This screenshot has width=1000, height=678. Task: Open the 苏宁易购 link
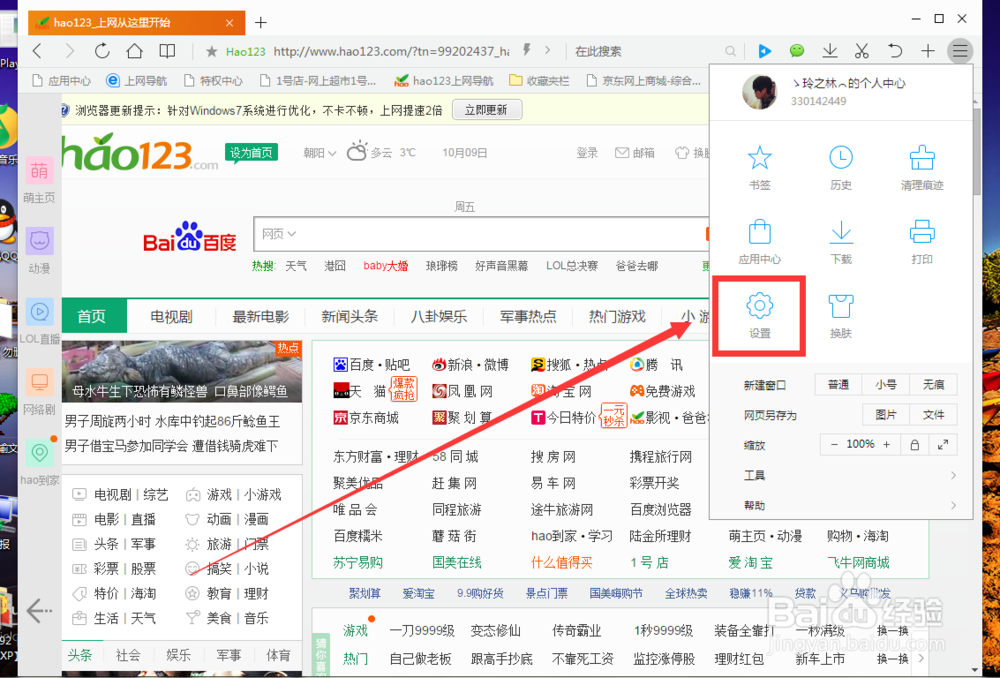pos(358,563)
